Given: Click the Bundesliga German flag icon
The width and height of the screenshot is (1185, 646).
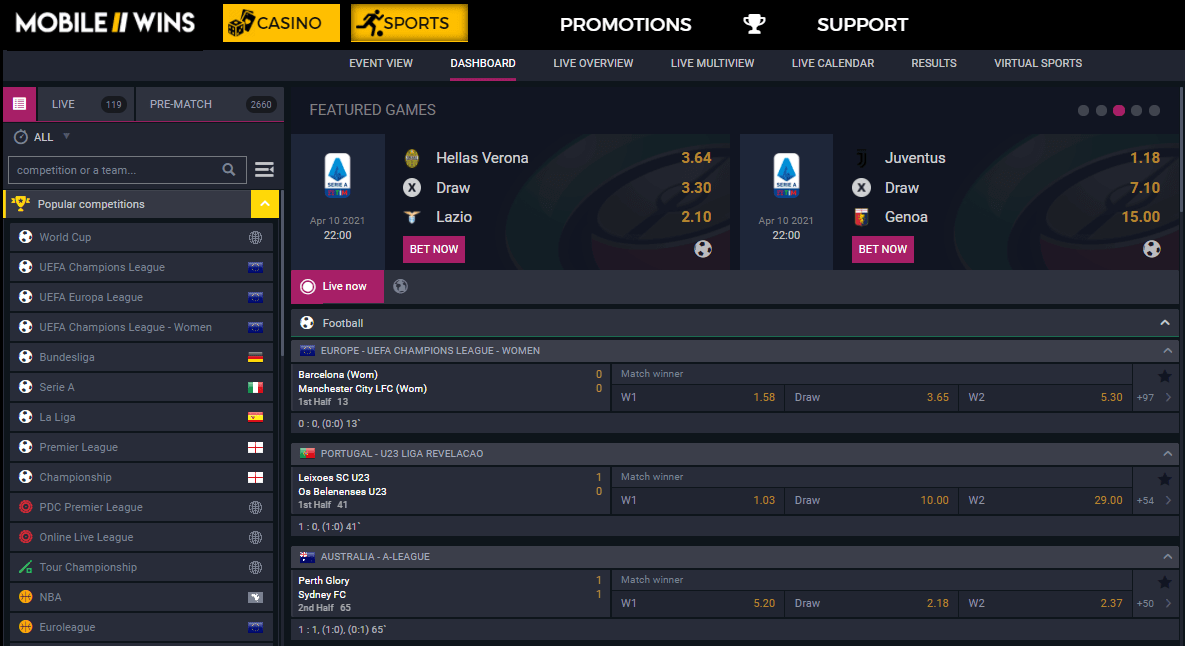Looking at the screenshot, I should click(255, 357).
